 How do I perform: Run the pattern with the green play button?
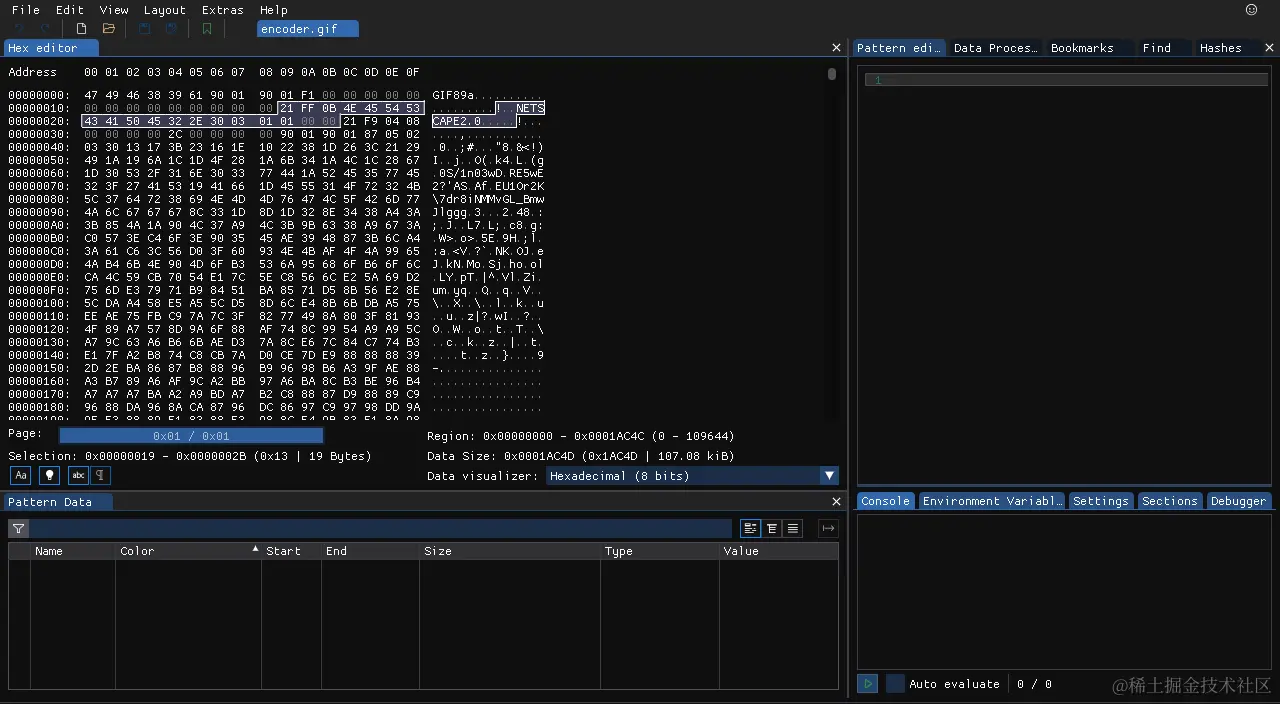pos(867,684)
